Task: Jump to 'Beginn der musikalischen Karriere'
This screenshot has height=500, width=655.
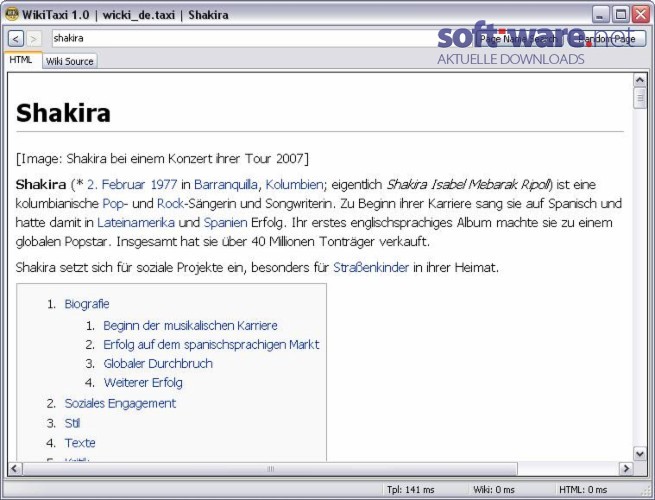Action: [190, 325]
